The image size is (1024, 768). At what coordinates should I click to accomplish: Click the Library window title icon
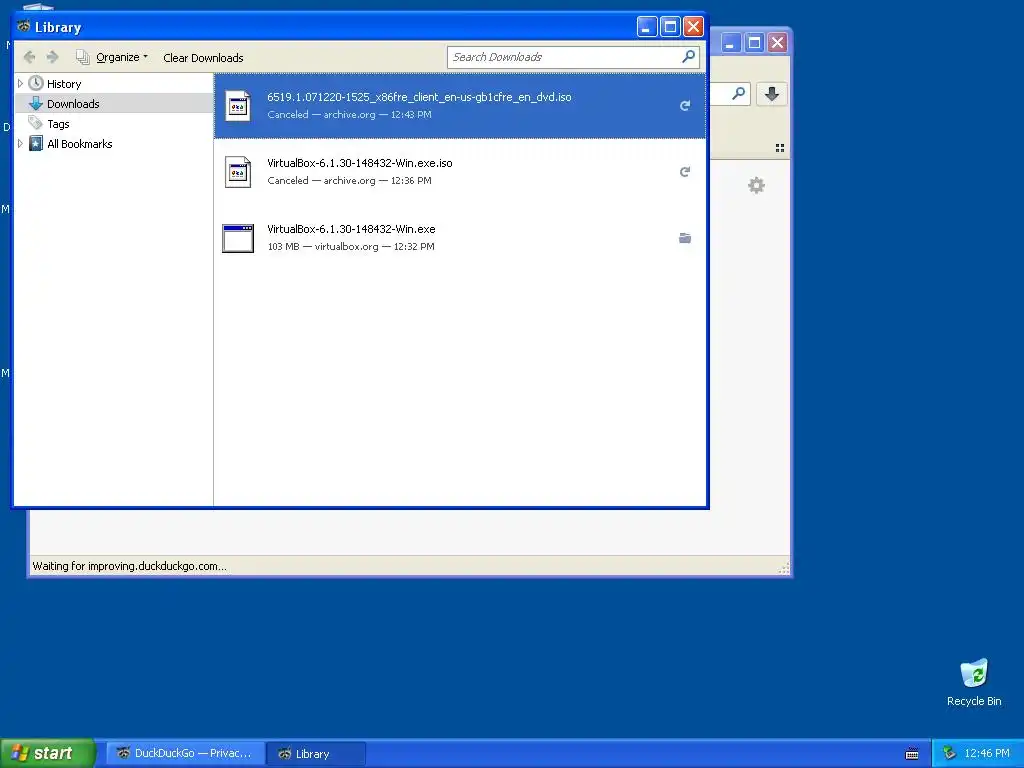pyautogui.click(x=24, y=27)
